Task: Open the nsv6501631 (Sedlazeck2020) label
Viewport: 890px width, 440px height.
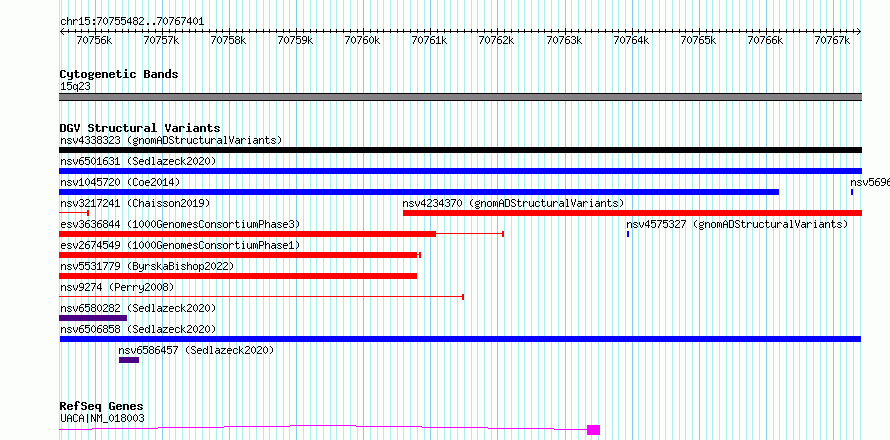Action: tap(138, 161)
